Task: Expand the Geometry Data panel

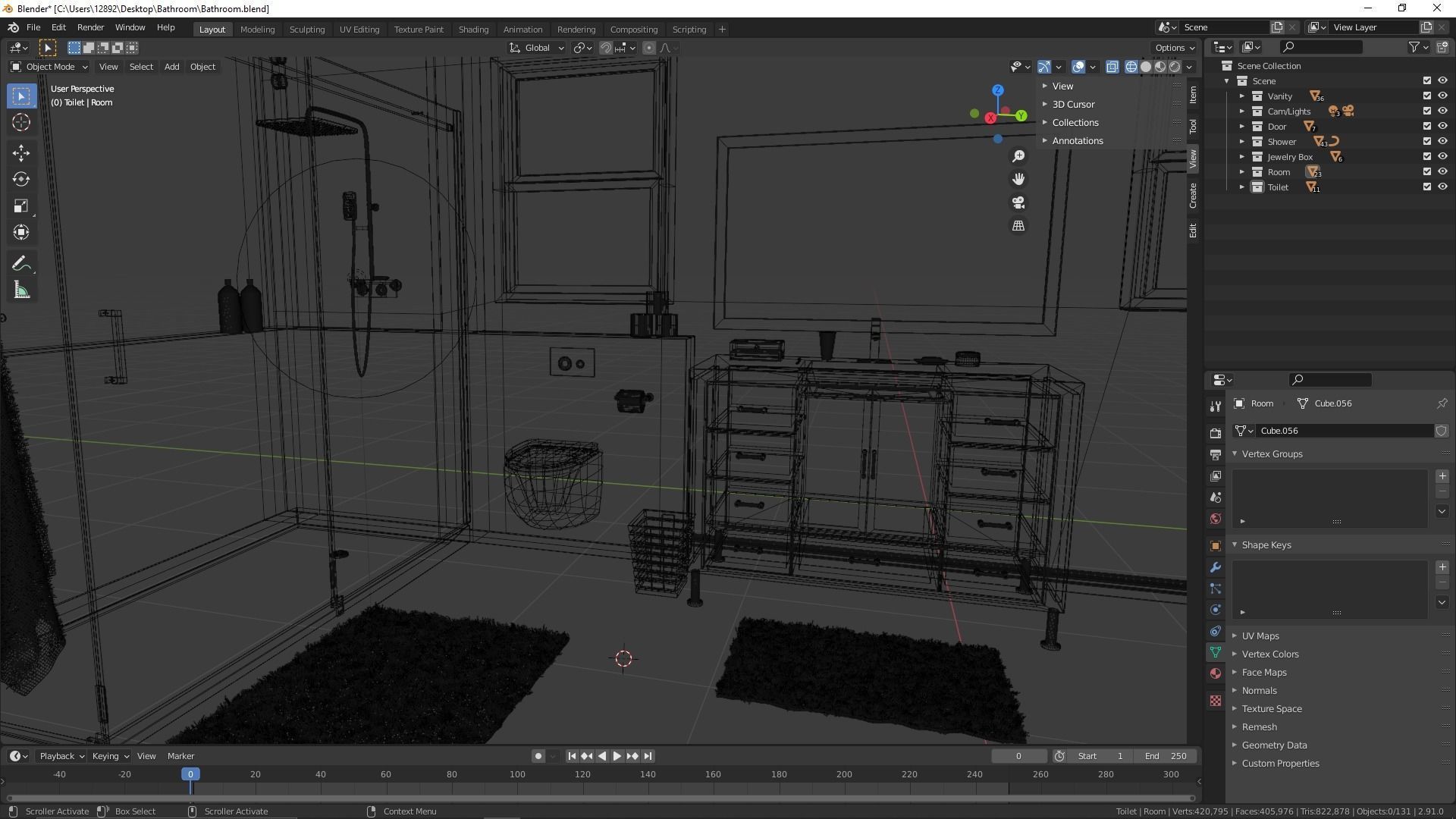Action: (x=1274, y=745)
